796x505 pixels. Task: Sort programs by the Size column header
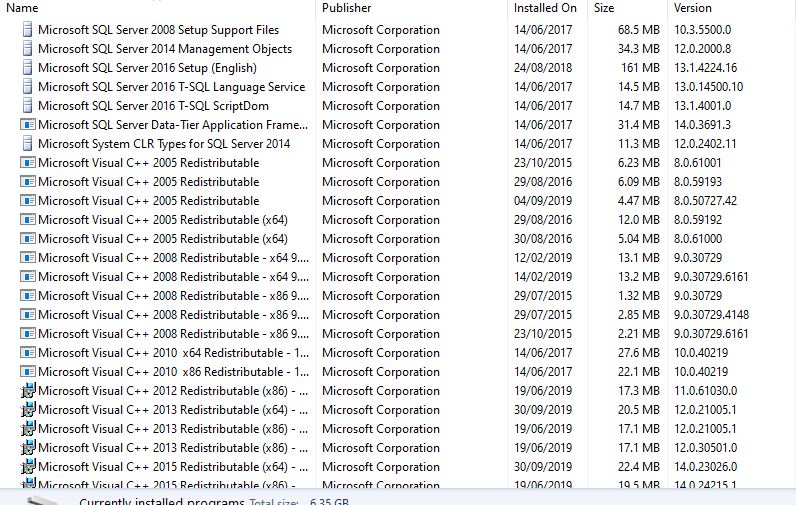point(604,8)
